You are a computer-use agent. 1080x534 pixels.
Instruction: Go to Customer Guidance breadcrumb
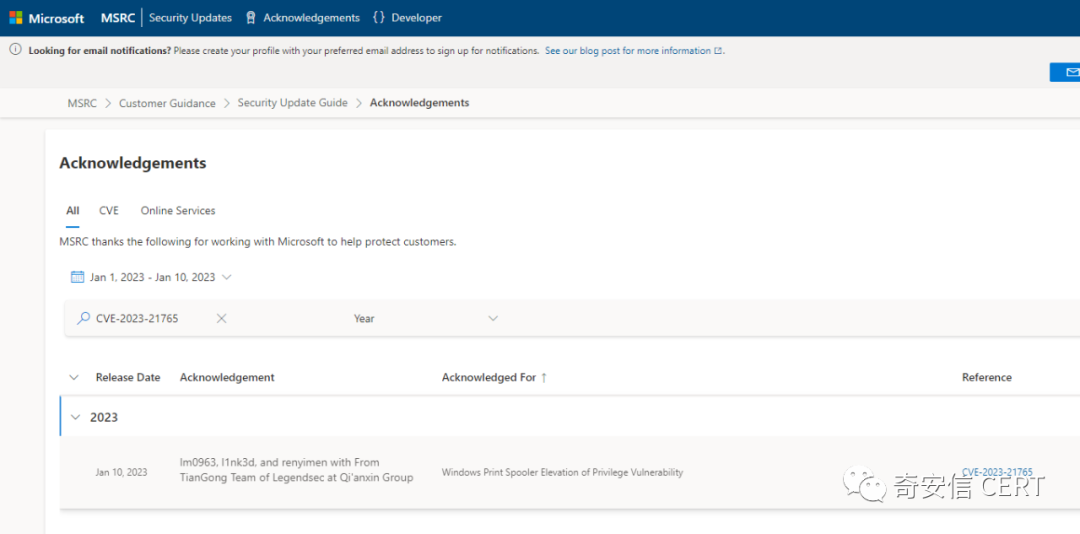pyautogui.click(x=167, y=103)
